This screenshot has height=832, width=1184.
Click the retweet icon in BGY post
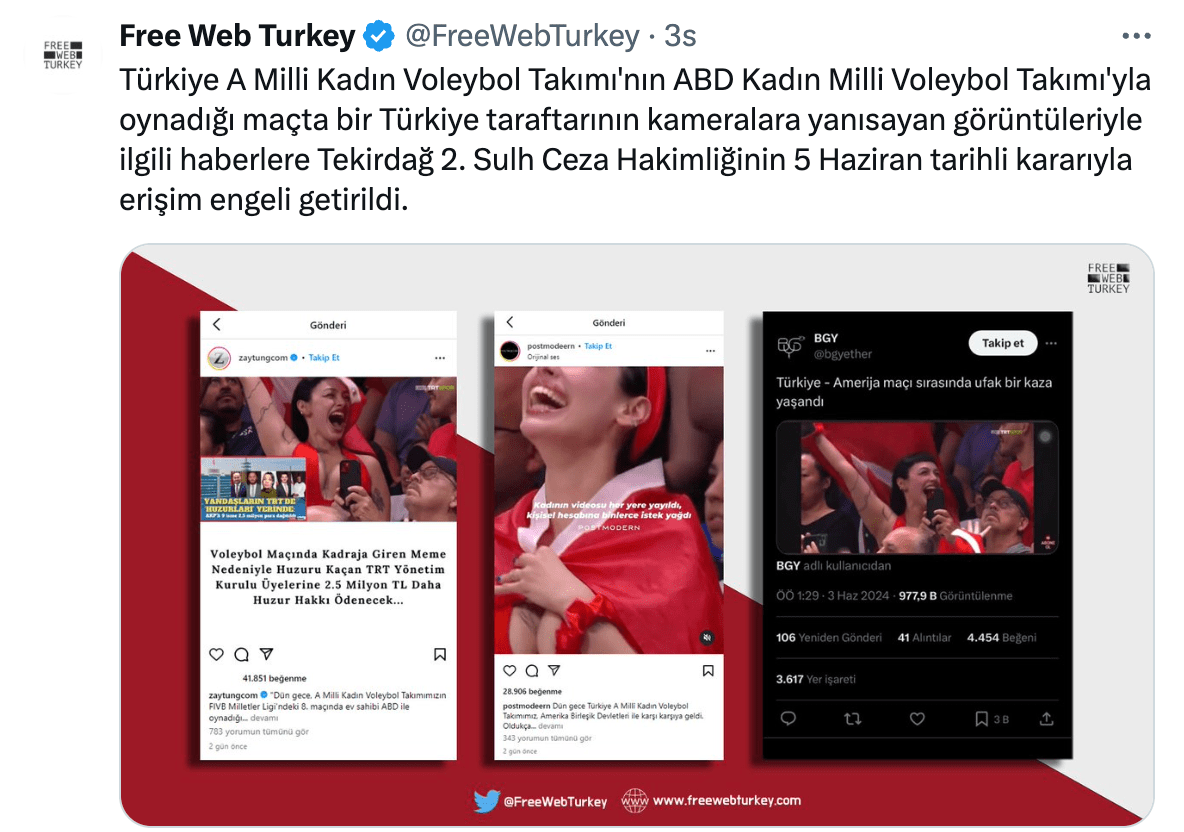click(x=853, y=719)
